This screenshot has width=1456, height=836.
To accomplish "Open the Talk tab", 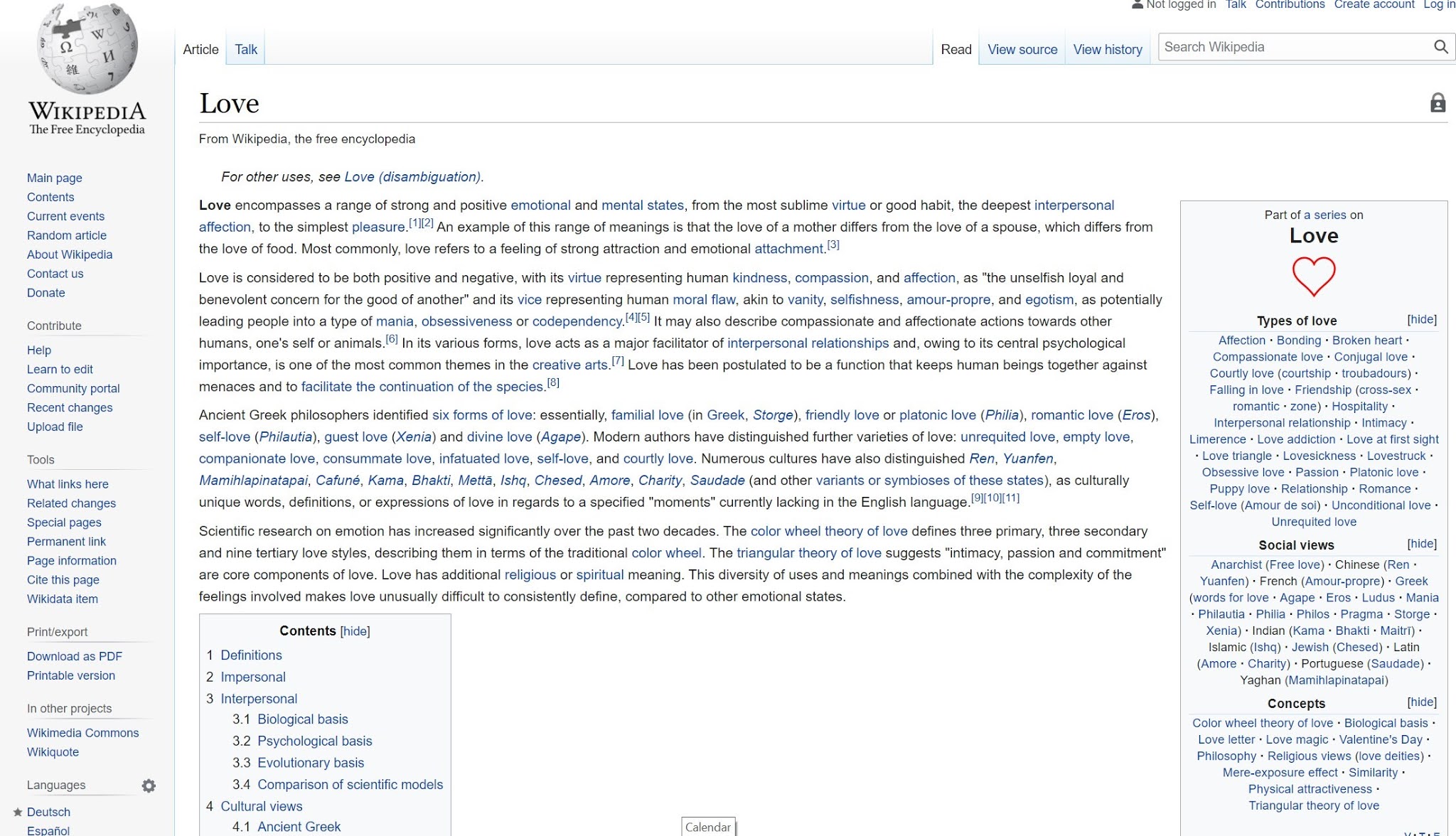I will coord(246,50).
